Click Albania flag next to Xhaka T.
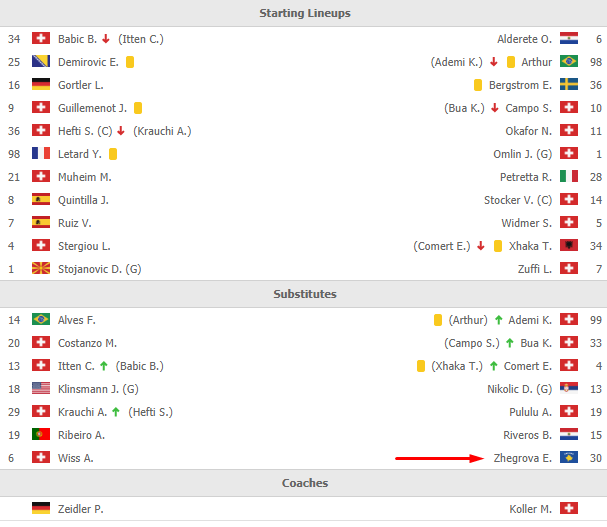The image size is (607, 527). [x=568, y=246]
